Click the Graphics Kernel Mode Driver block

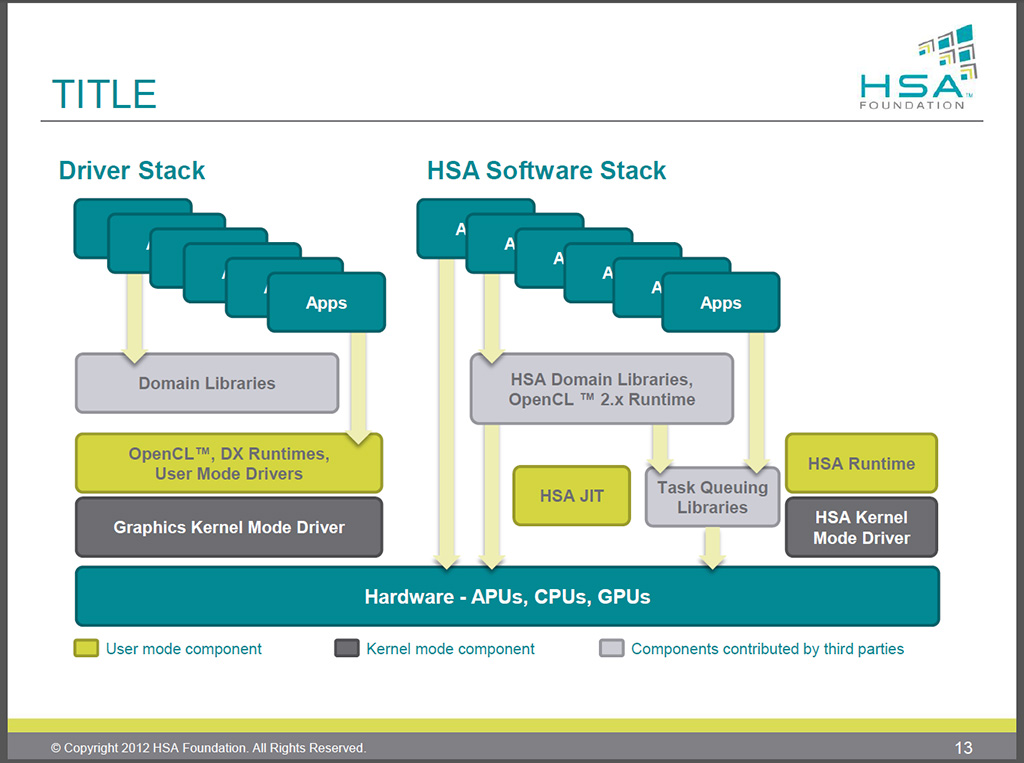tap(228, 527)
